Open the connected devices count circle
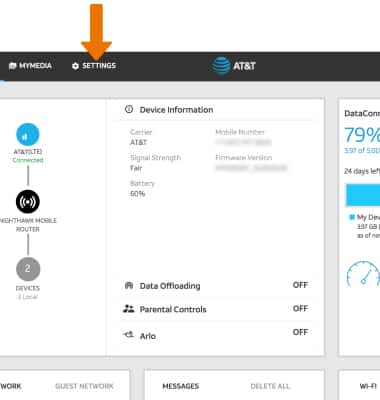The image size is (380, 400). (28, 269)
